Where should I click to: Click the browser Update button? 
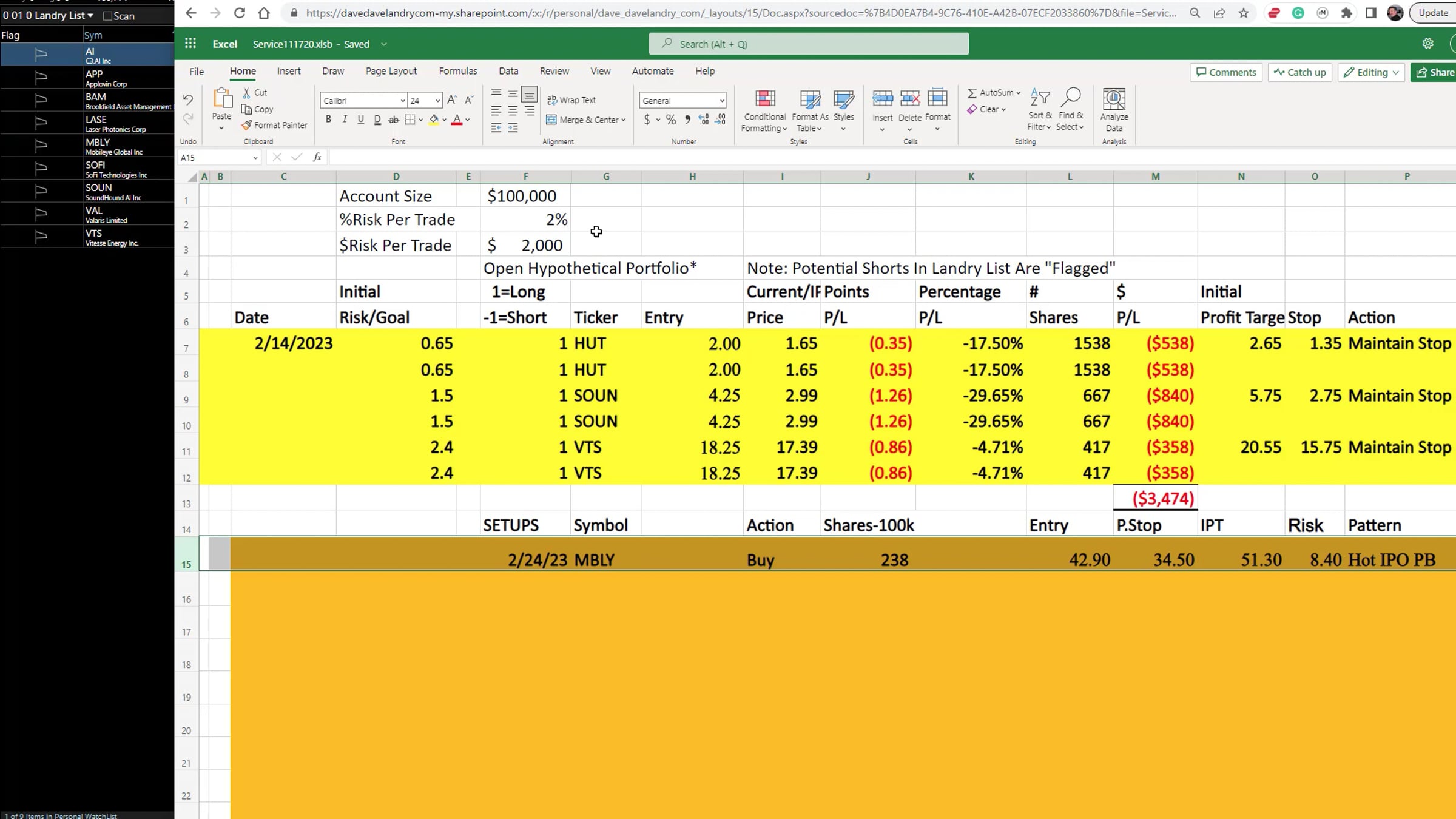tap(1433, 13)
